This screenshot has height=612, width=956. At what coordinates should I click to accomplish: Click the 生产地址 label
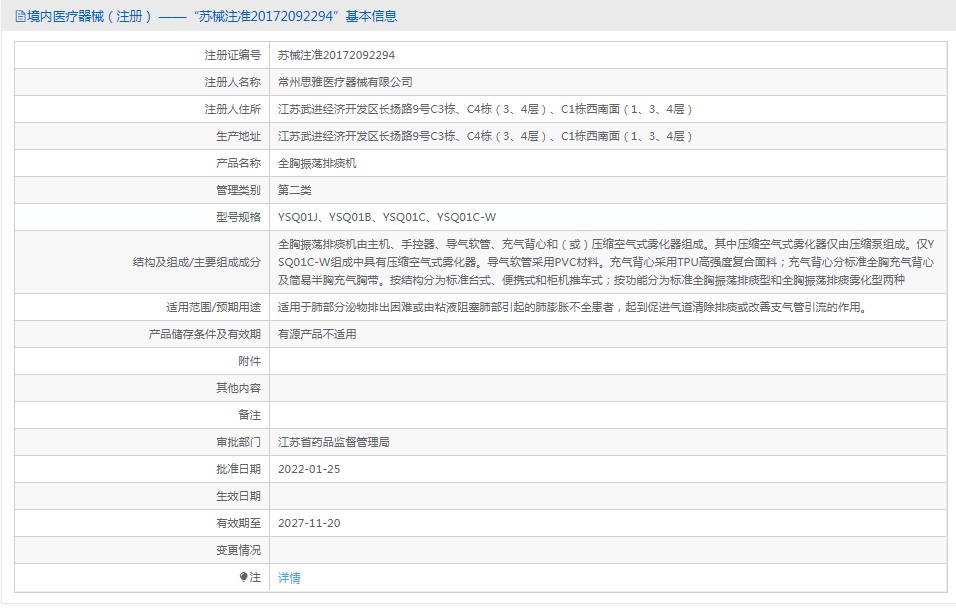click(238, 136)
